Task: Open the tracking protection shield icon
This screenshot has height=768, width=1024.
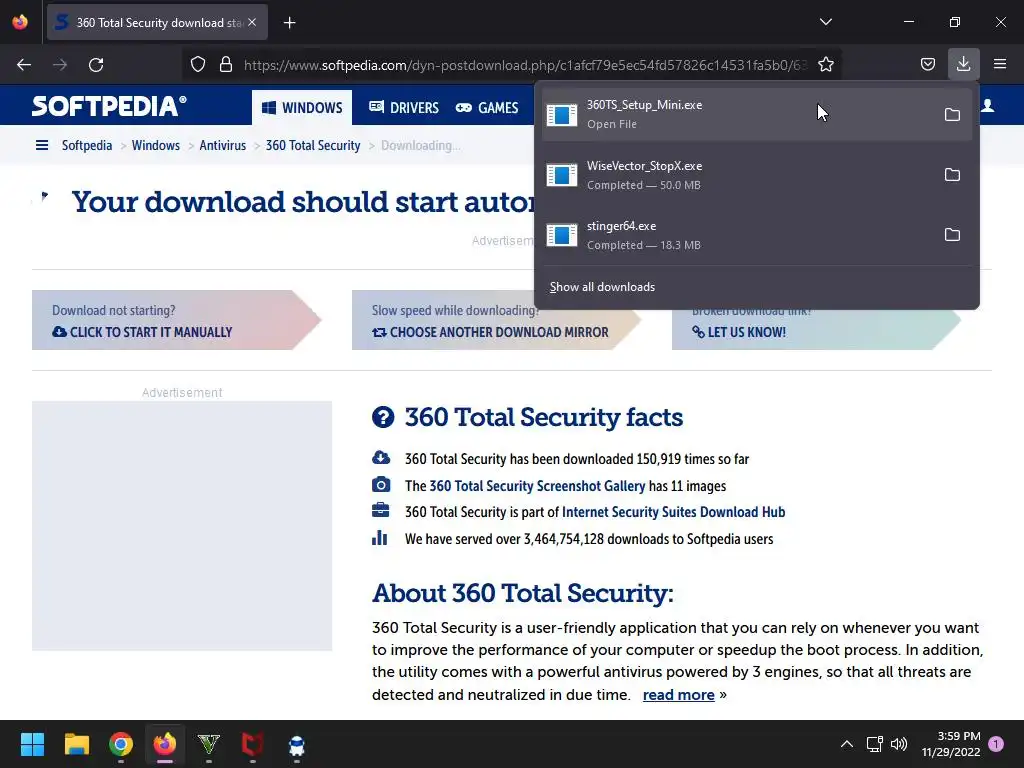Action: click(198, 64)
